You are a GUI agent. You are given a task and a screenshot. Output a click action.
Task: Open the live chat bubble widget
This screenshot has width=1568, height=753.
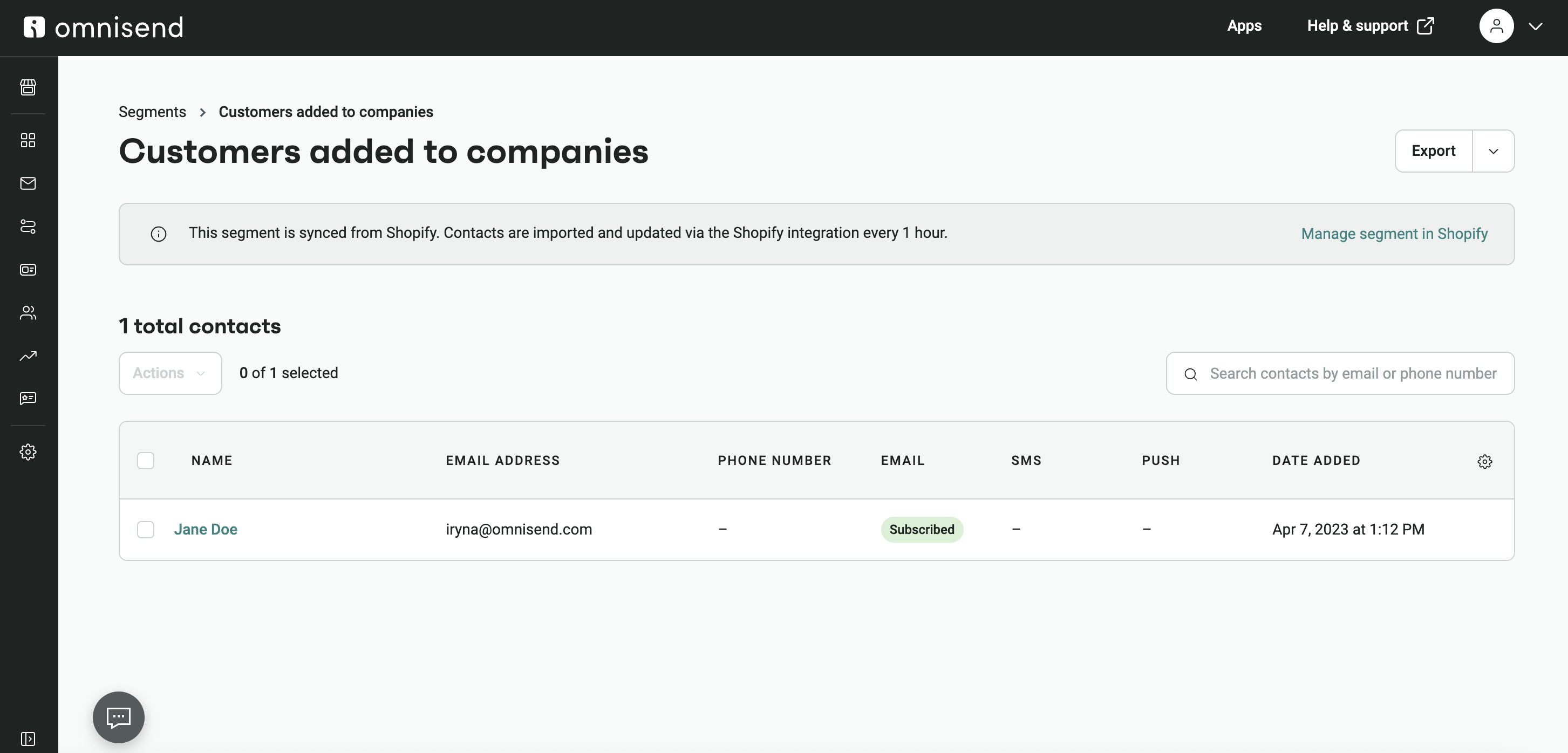point(119,717)
